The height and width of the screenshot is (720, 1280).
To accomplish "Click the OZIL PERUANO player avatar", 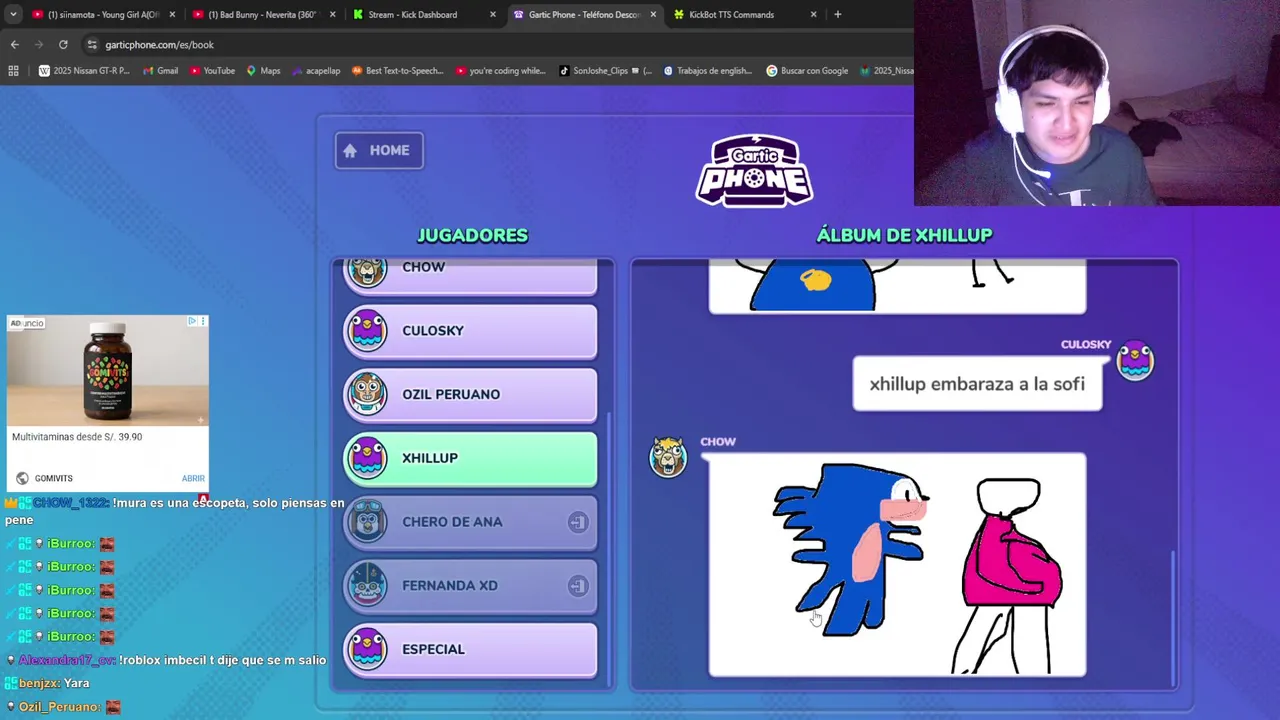I will pyautogui.click(x=367, y=394).
